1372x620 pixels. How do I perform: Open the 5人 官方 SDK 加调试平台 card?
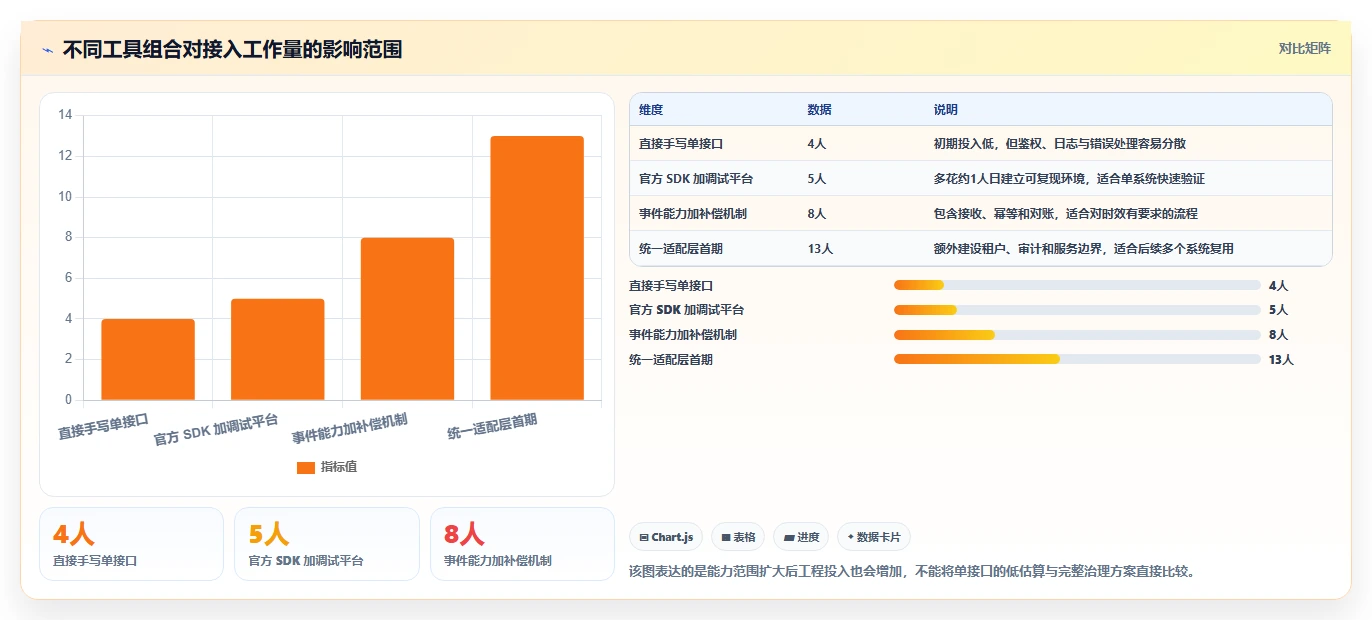point(327,544)
